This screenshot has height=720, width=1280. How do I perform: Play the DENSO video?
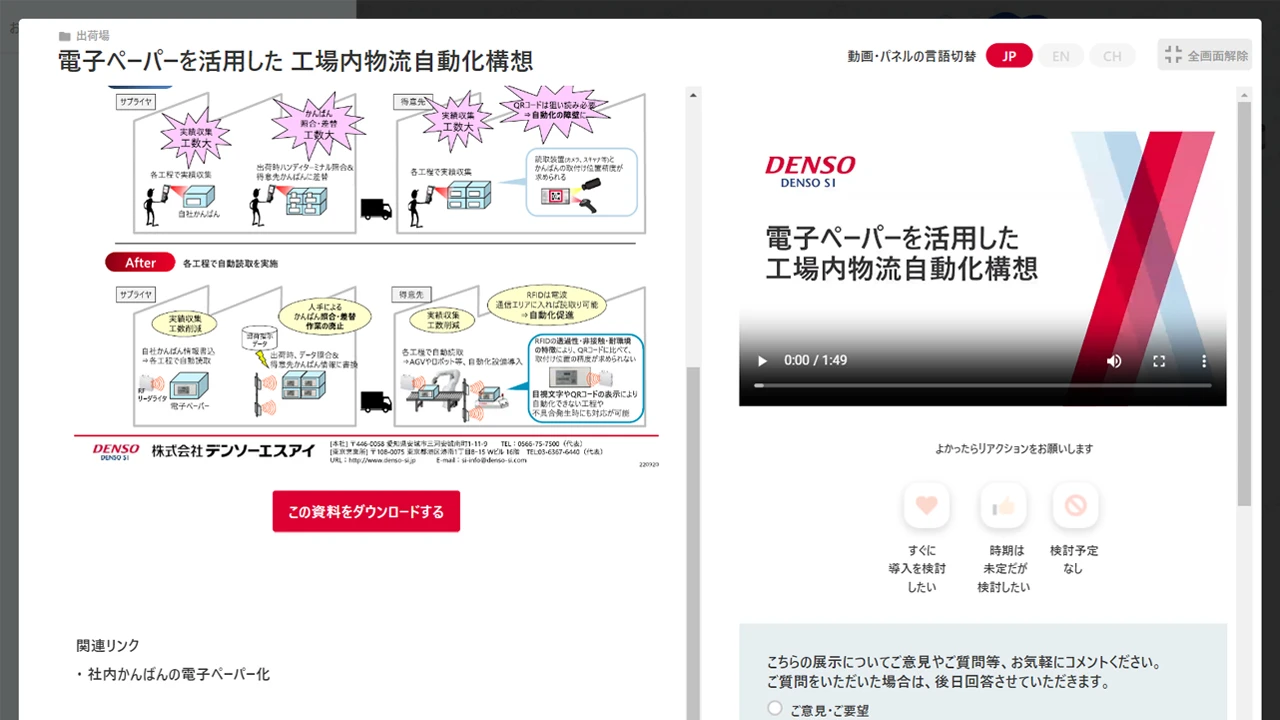click(x=762, y=361)
